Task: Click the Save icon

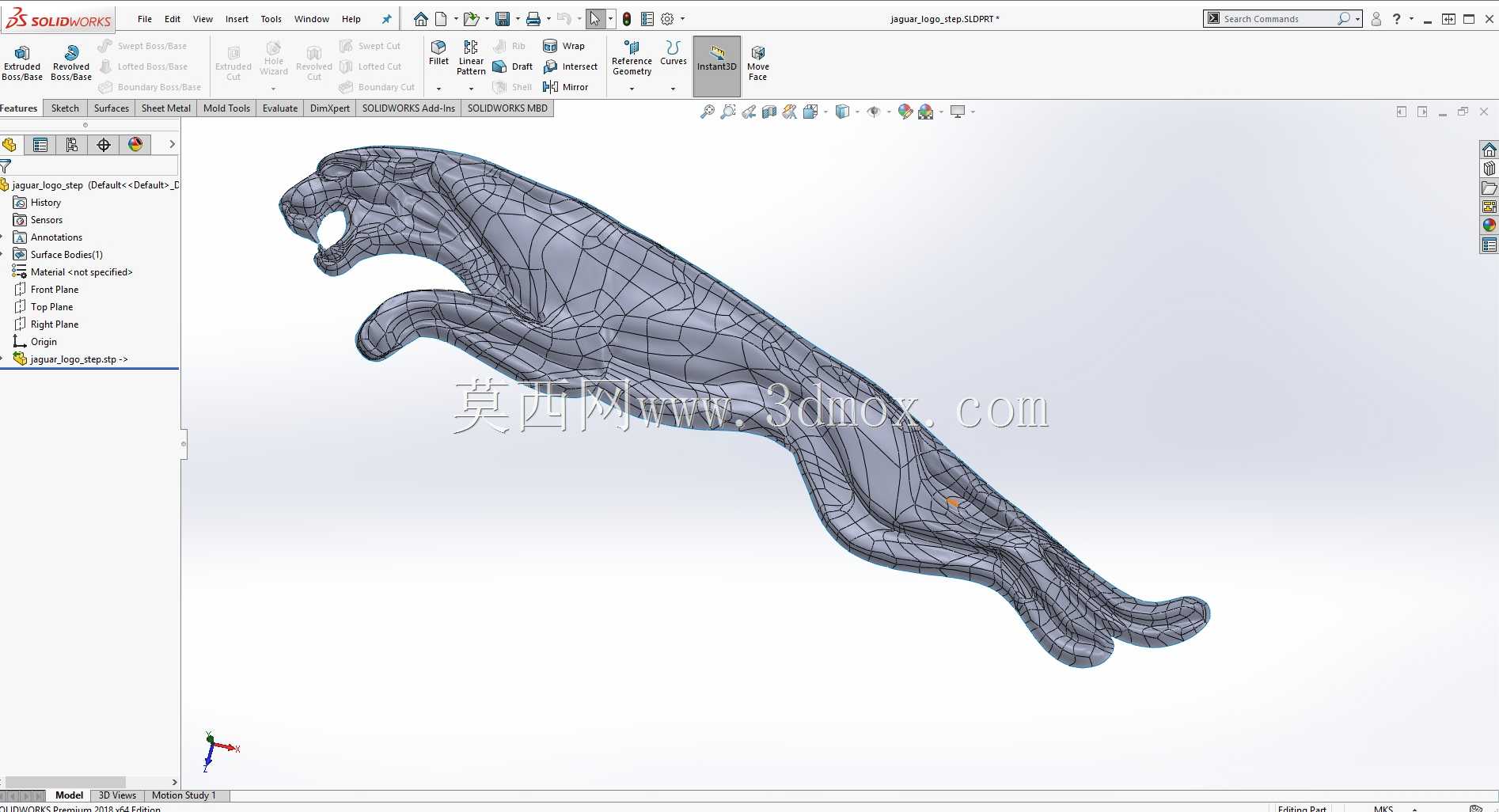Action: click(503, 19)
